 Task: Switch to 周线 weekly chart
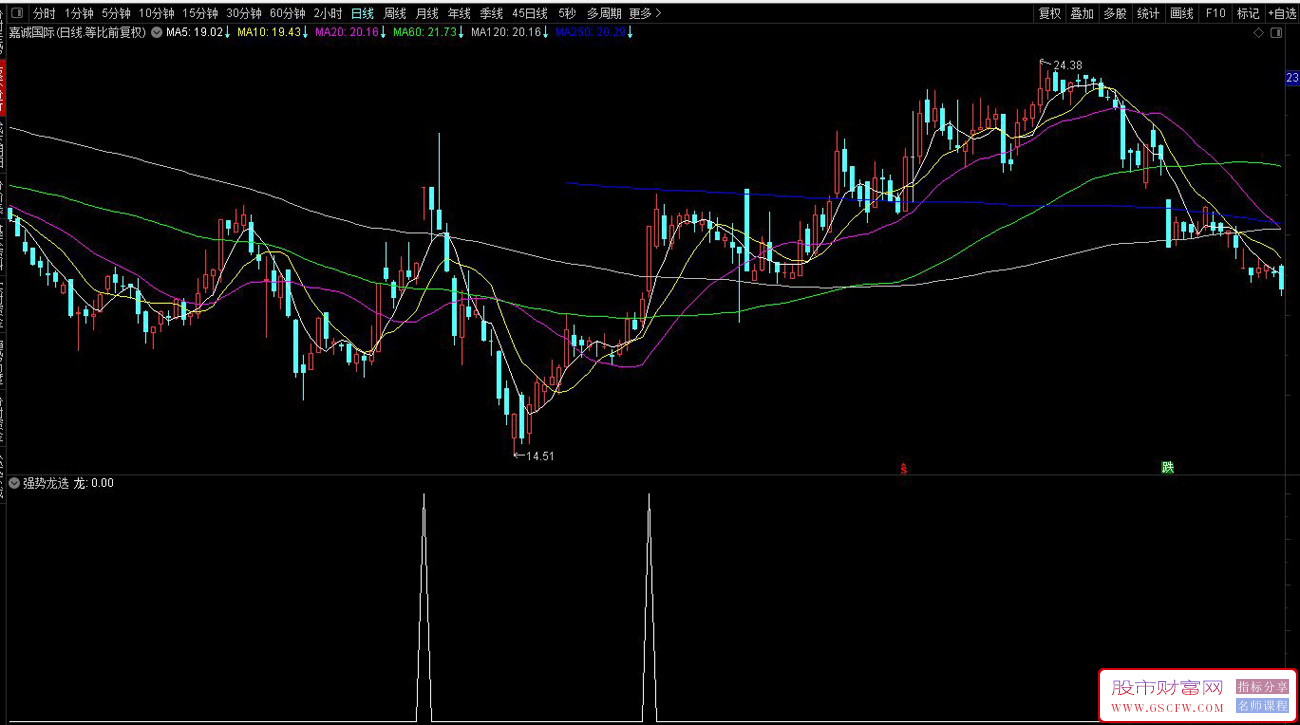point(395,14)
